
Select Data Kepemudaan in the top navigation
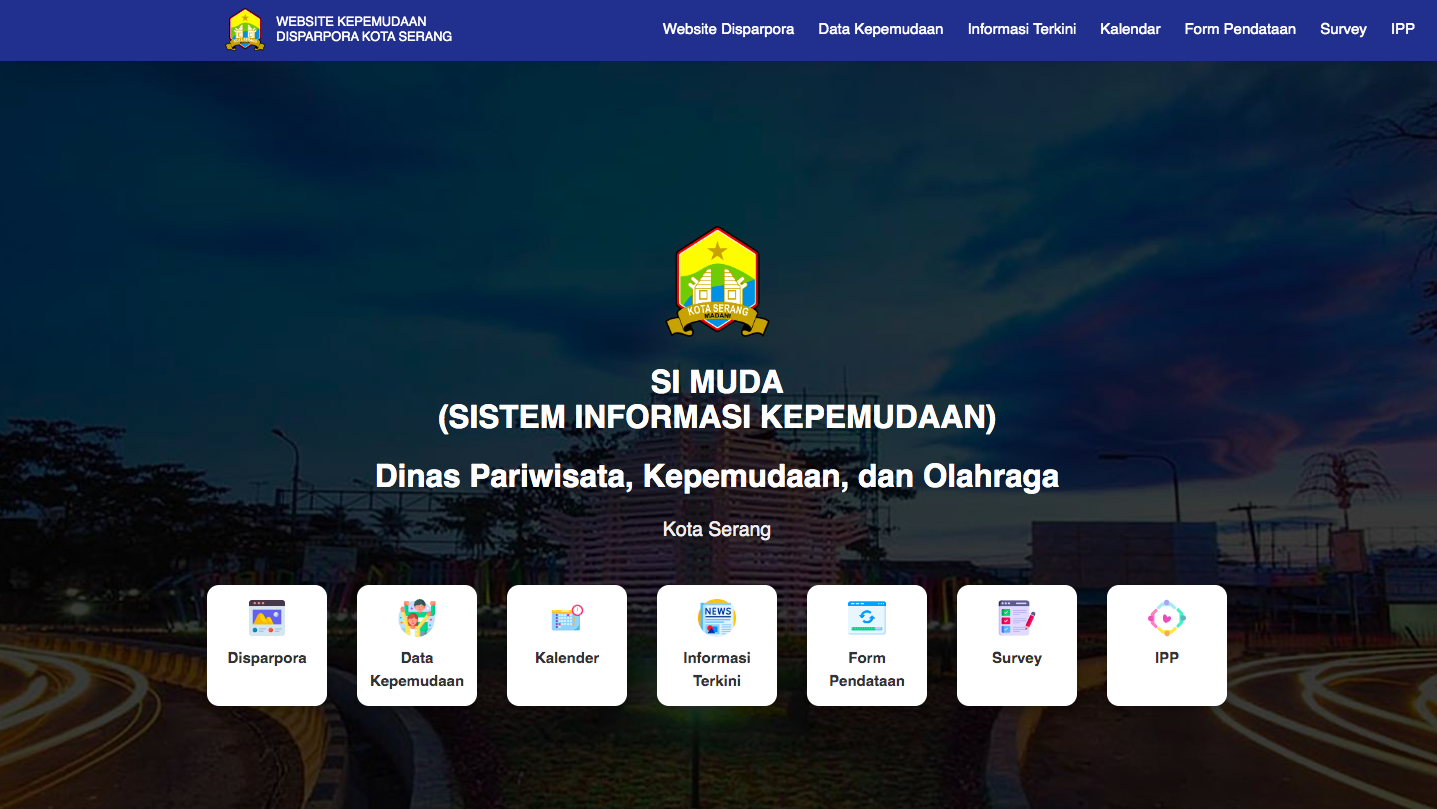pos(880,29)
